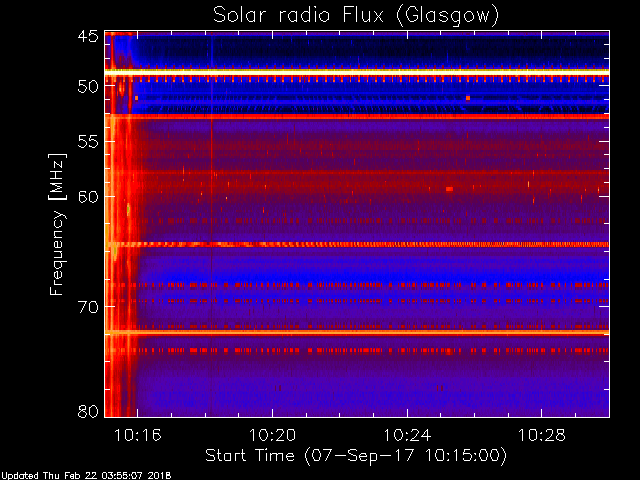
Task: Click the 80 MHz frequency tick label
Action: pos(88,411)
